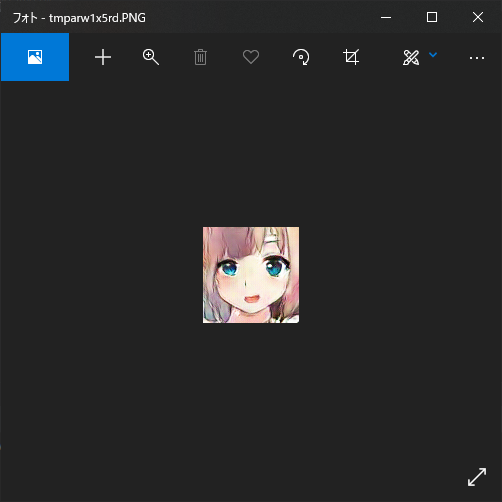
Task: Open the photo collection view icon
Action: [x=35, y=57]
